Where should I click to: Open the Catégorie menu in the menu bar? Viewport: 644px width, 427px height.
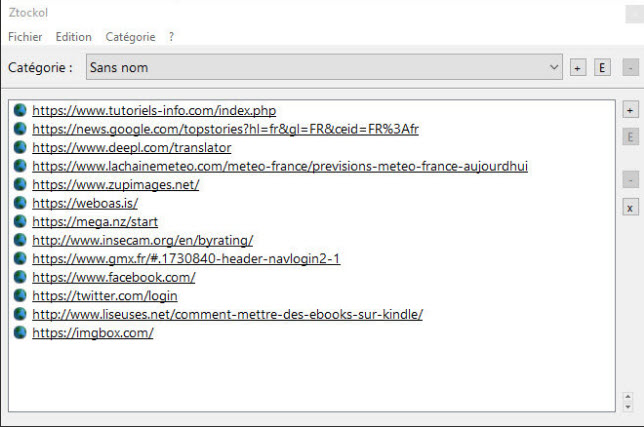coord(130,37)
